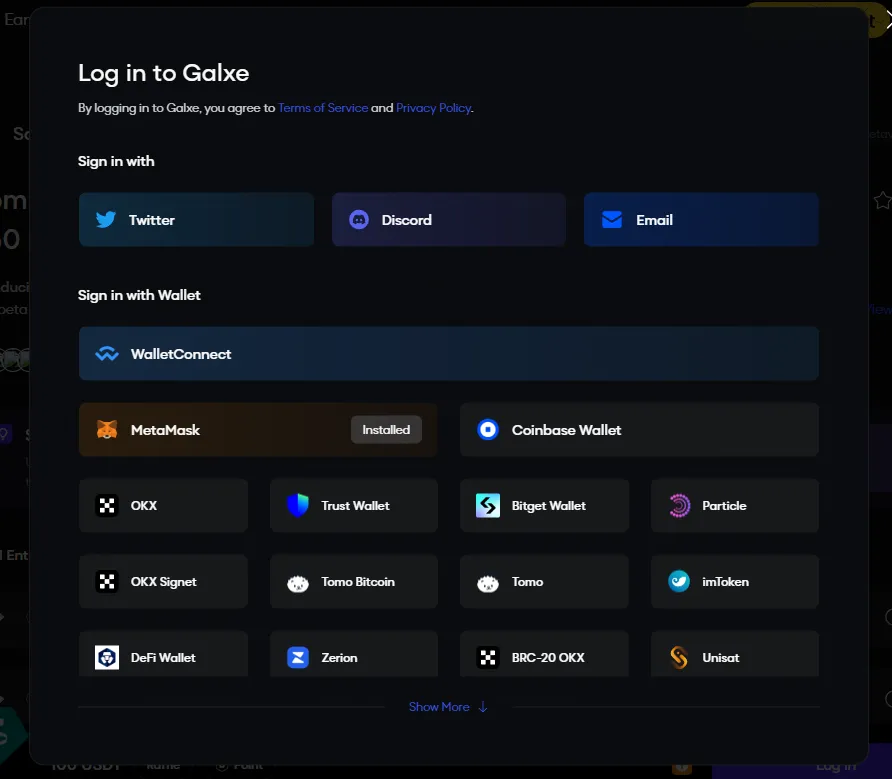
Task: Select the Unisat wallet option
Action: coord(734,657)
